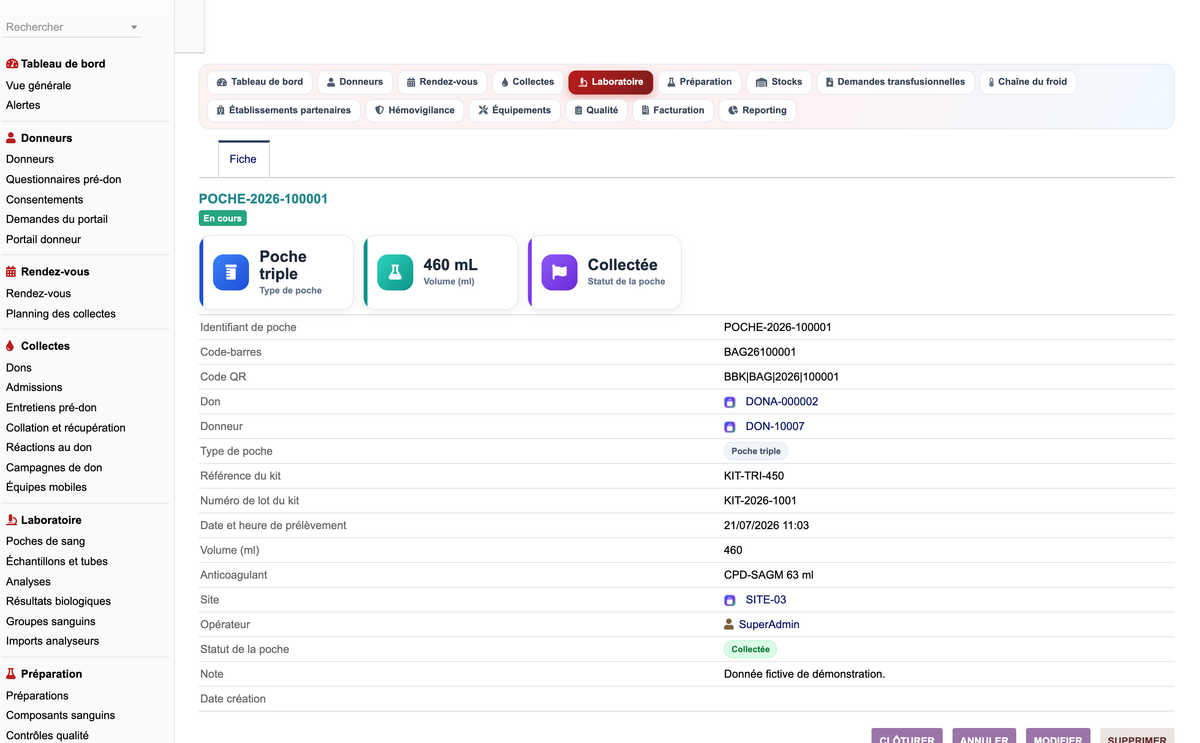1200x743 pixels.
Task: Click the Donneurs person icon in sidebar heading
Action: (x=12, y=138)
